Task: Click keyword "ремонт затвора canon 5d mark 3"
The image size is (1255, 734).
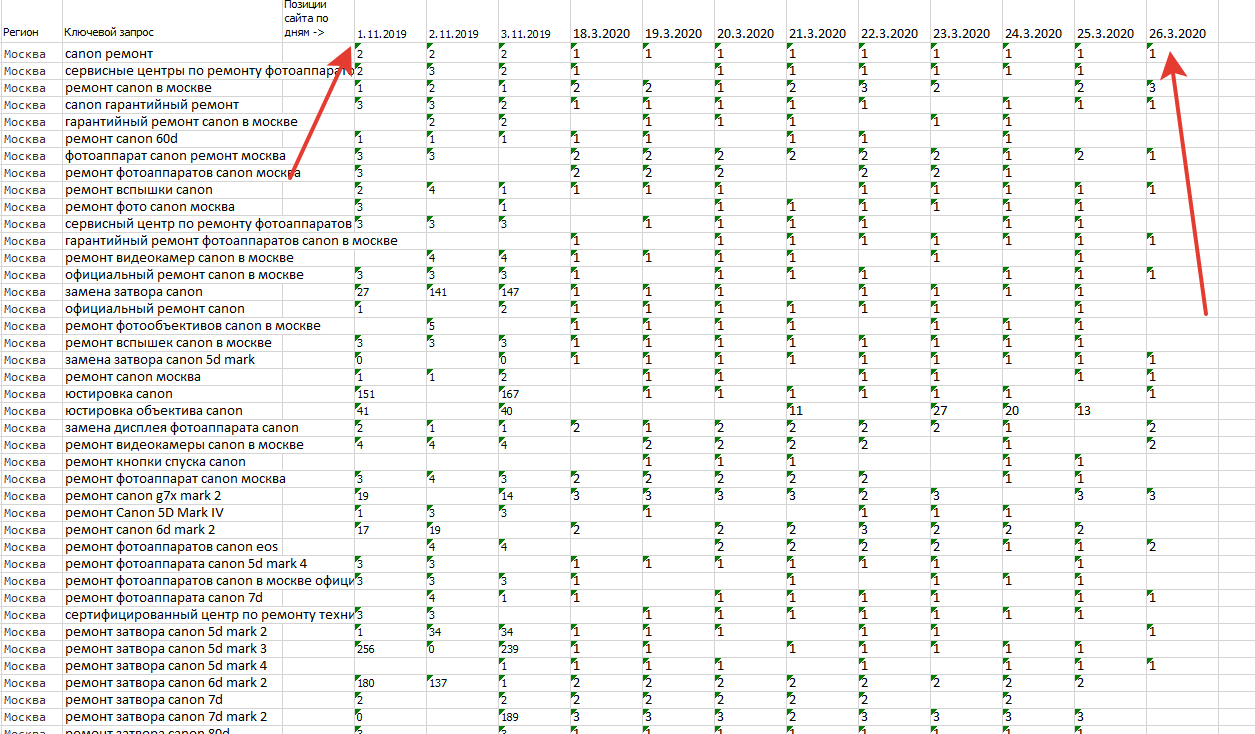Action: [x=166, y=648]
